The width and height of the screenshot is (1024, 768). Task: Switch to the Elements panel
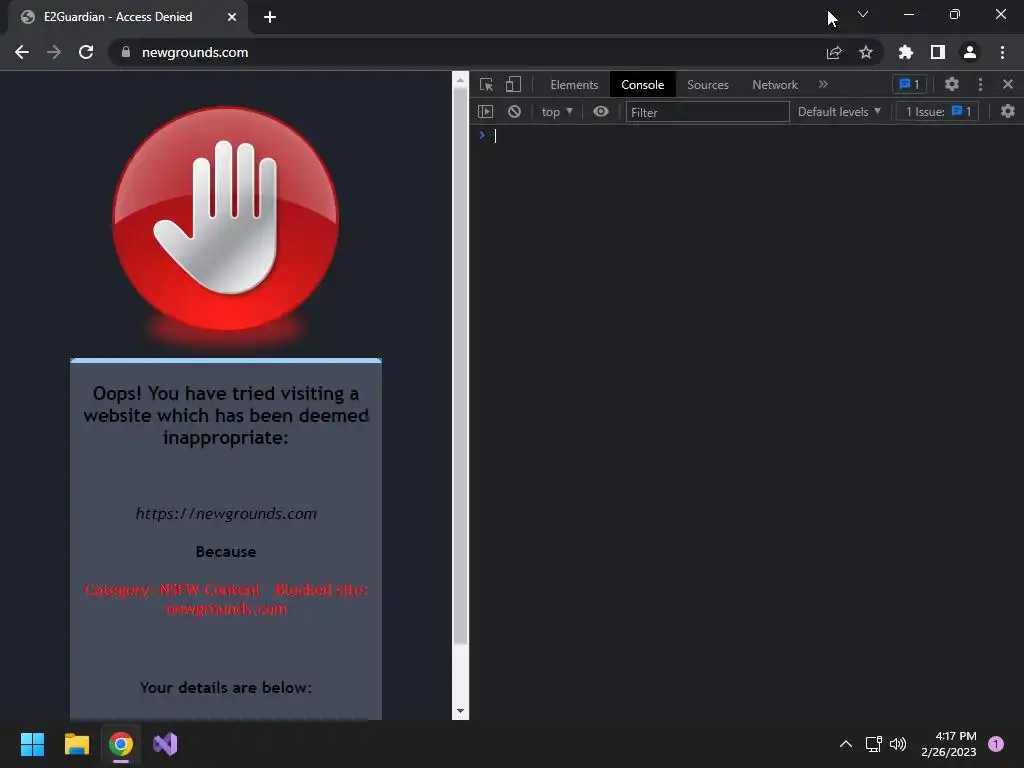click(574, 85)
